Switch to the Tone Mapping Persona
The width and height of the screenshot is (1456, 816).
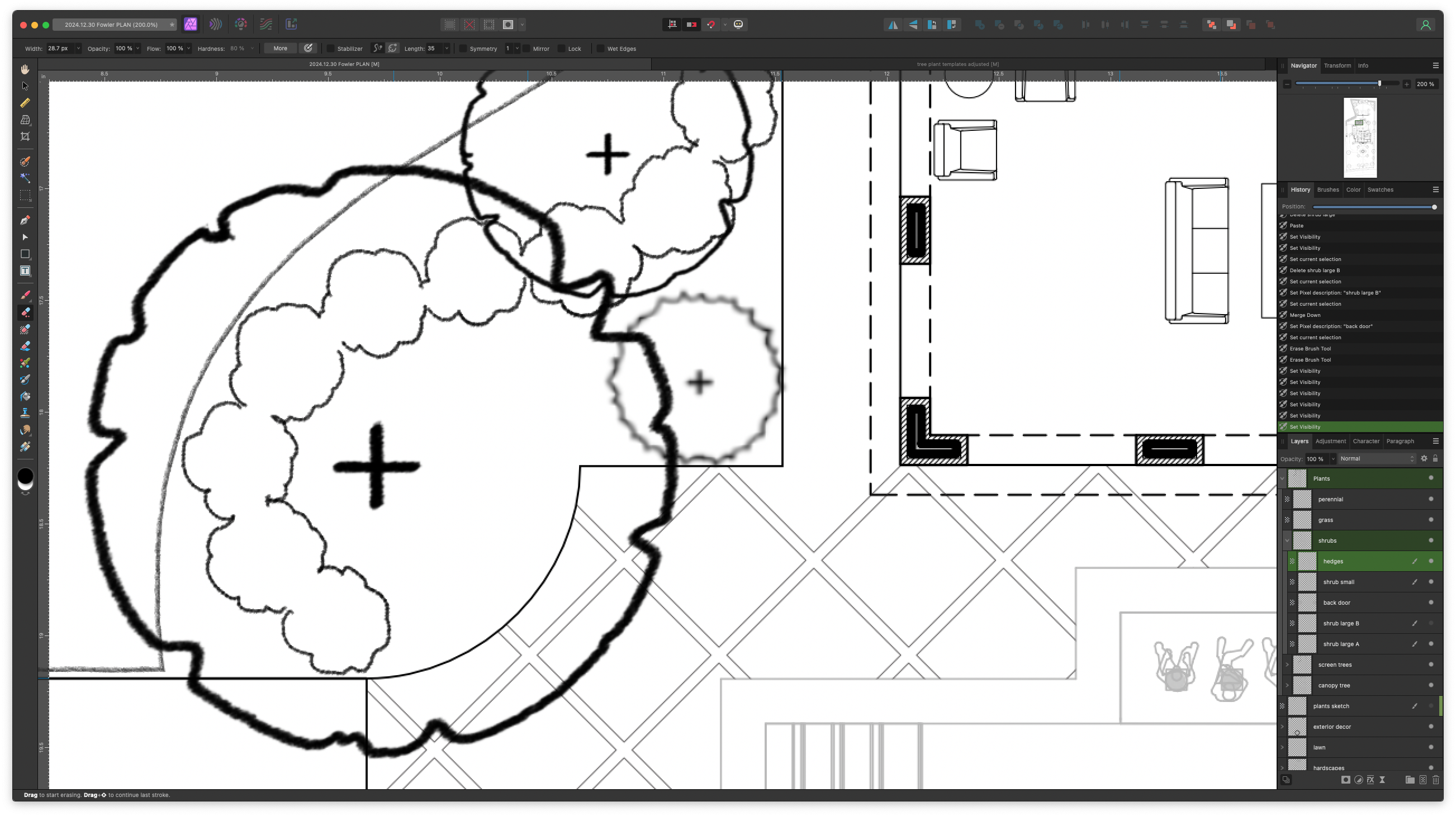[x=266, y=24]
